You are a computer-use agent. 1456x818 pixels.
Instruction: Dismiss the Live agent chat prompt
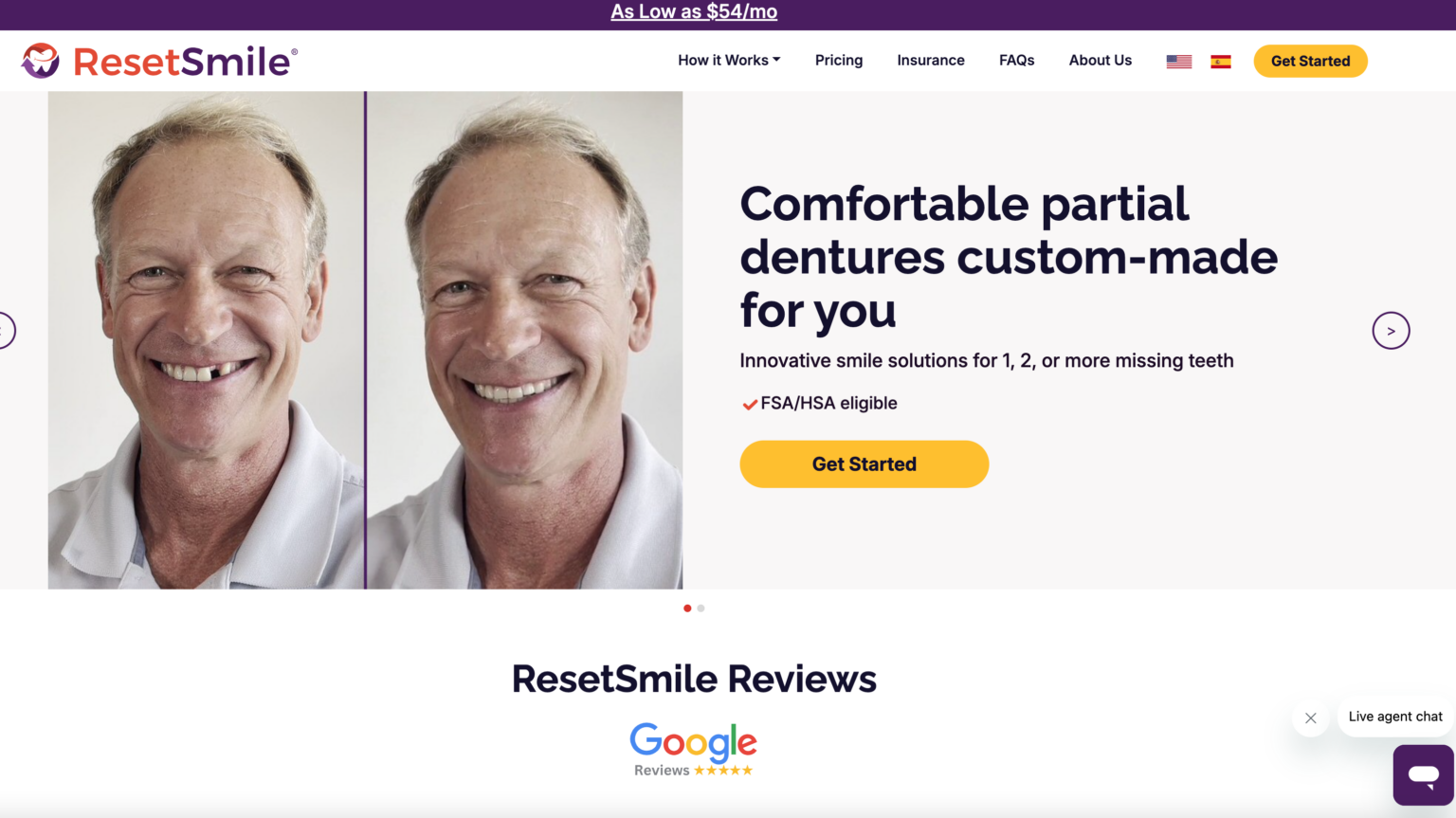click(1311, 718)
